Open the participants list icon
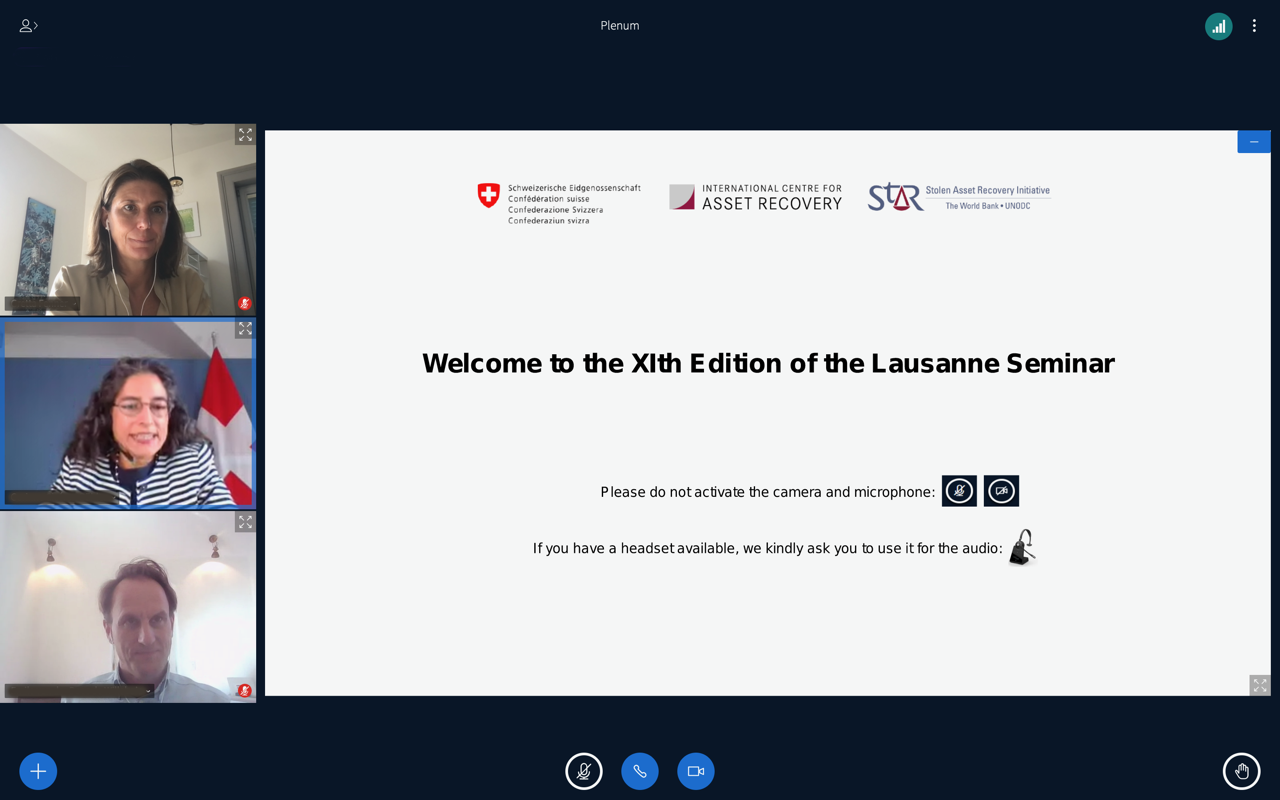Screen dimensions: 1280x800 coord(27,26)
